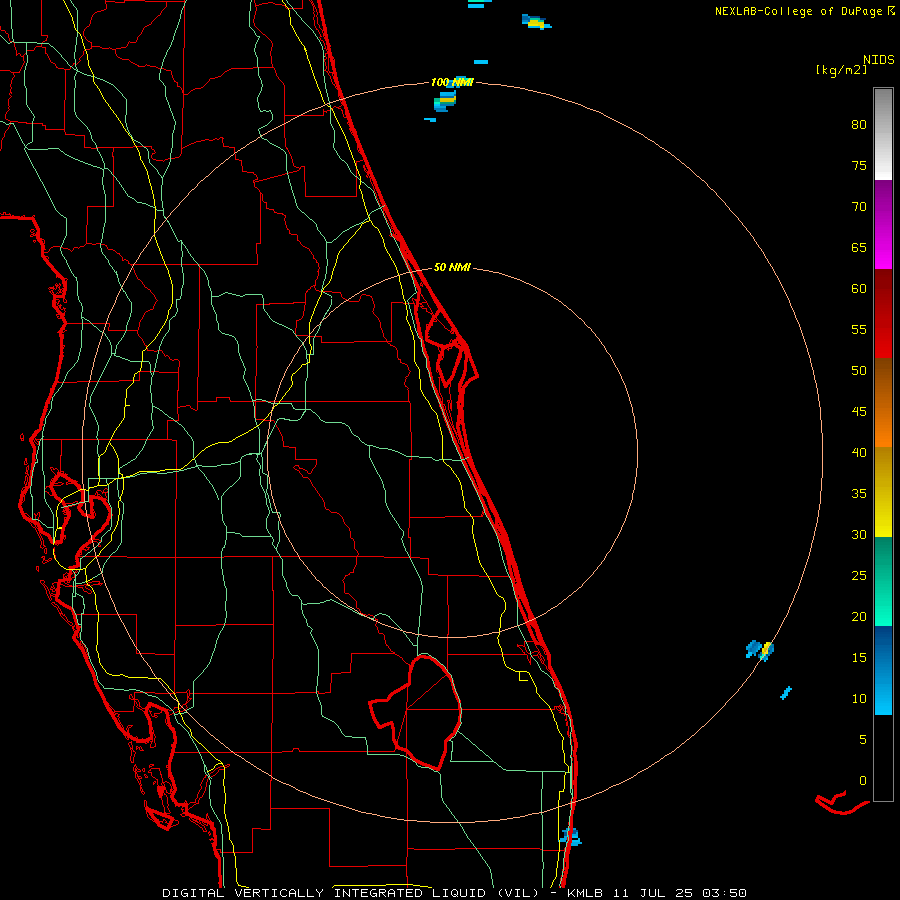Click the 'DIGITAL VERTICALLY INTEGRATED LIQUID (VIL)' caption

click(x=351, y=893)
